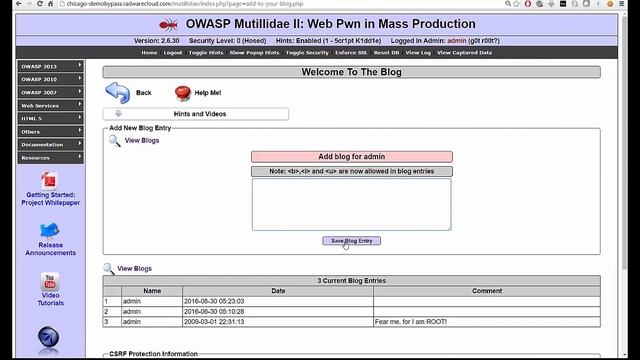Click the Twitter bird Release Announcements icon

click(50, 231)
